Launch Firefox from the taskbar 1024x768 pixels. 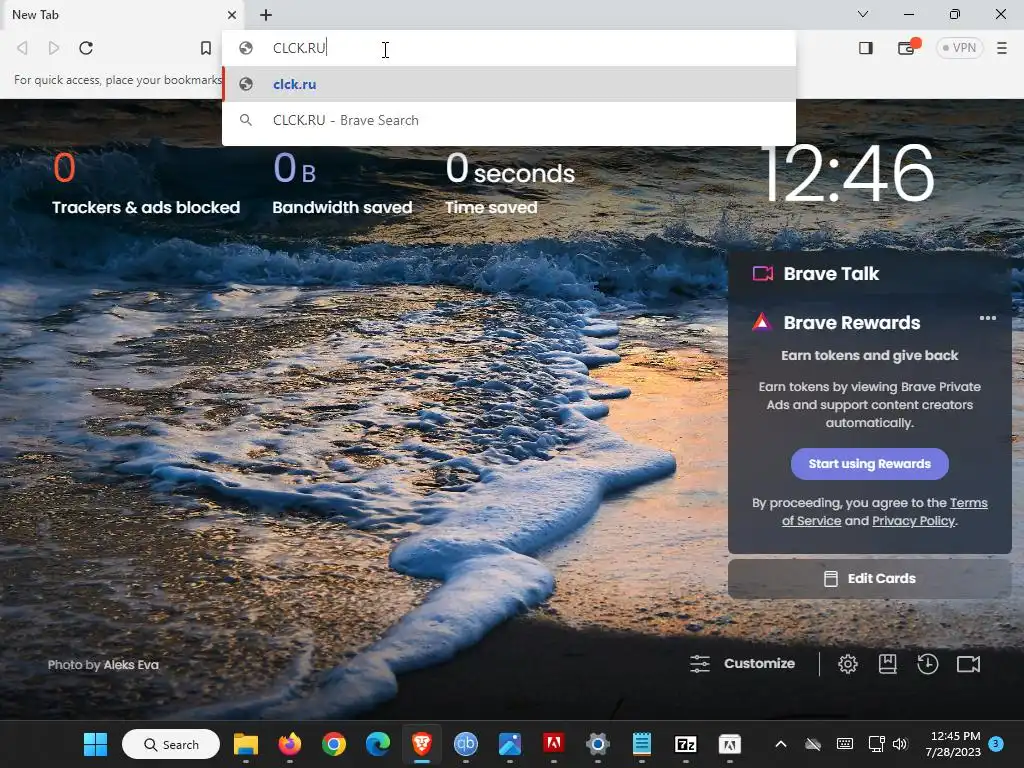[290, 744]
